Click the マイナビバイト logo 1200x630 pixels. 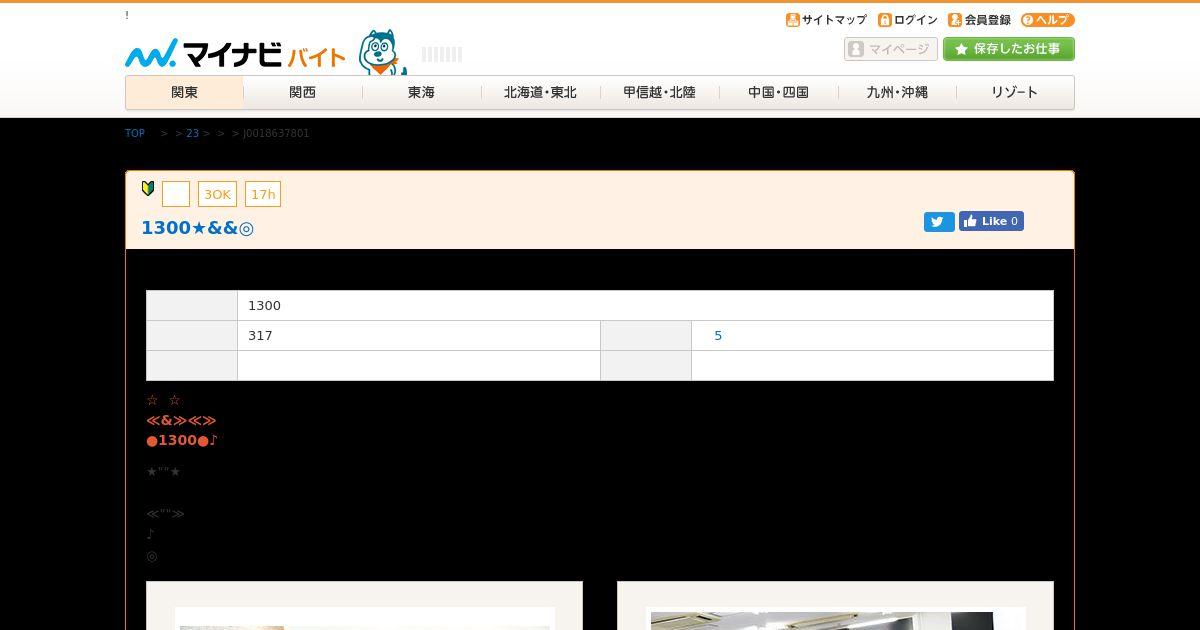[235, 53]
